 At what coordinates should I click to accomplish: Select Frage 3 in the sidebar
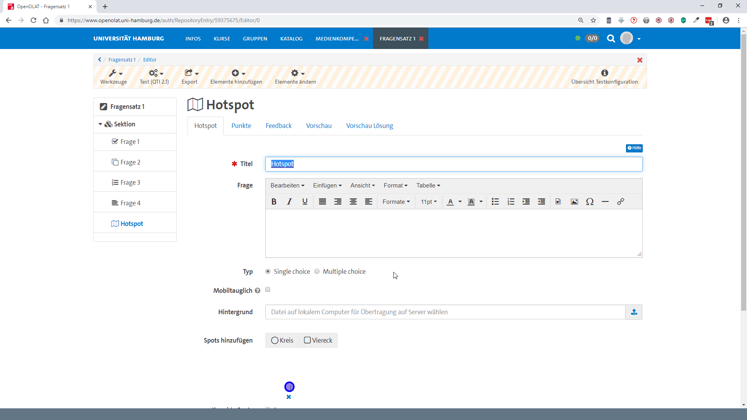[x=130, y=183]
